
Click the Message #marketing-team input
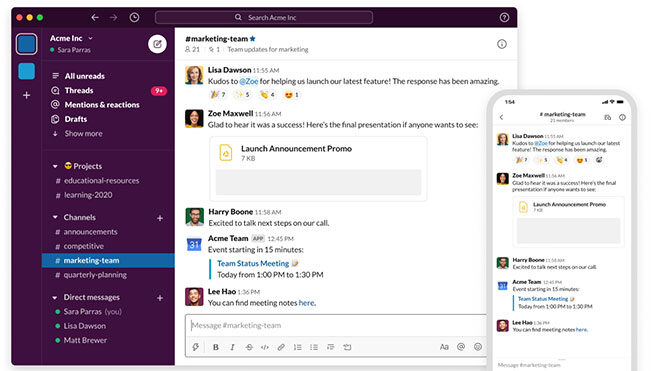tap(335, 325)
